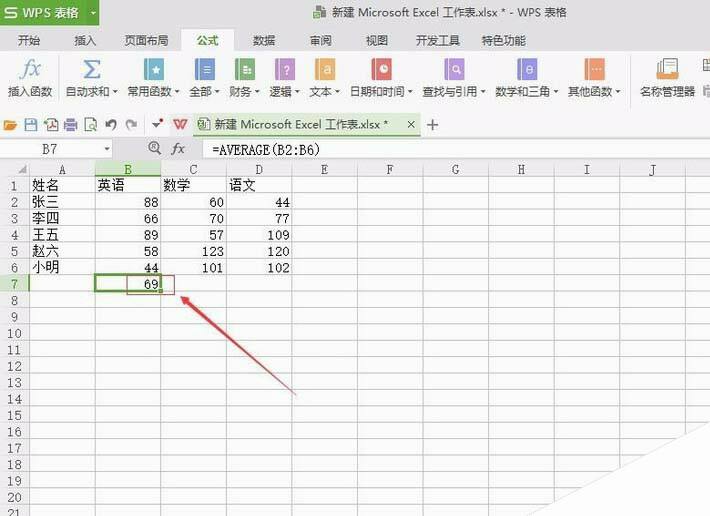710x516 pixels.
Task: Click the red WPS W home icon
Action: [180, 124]
